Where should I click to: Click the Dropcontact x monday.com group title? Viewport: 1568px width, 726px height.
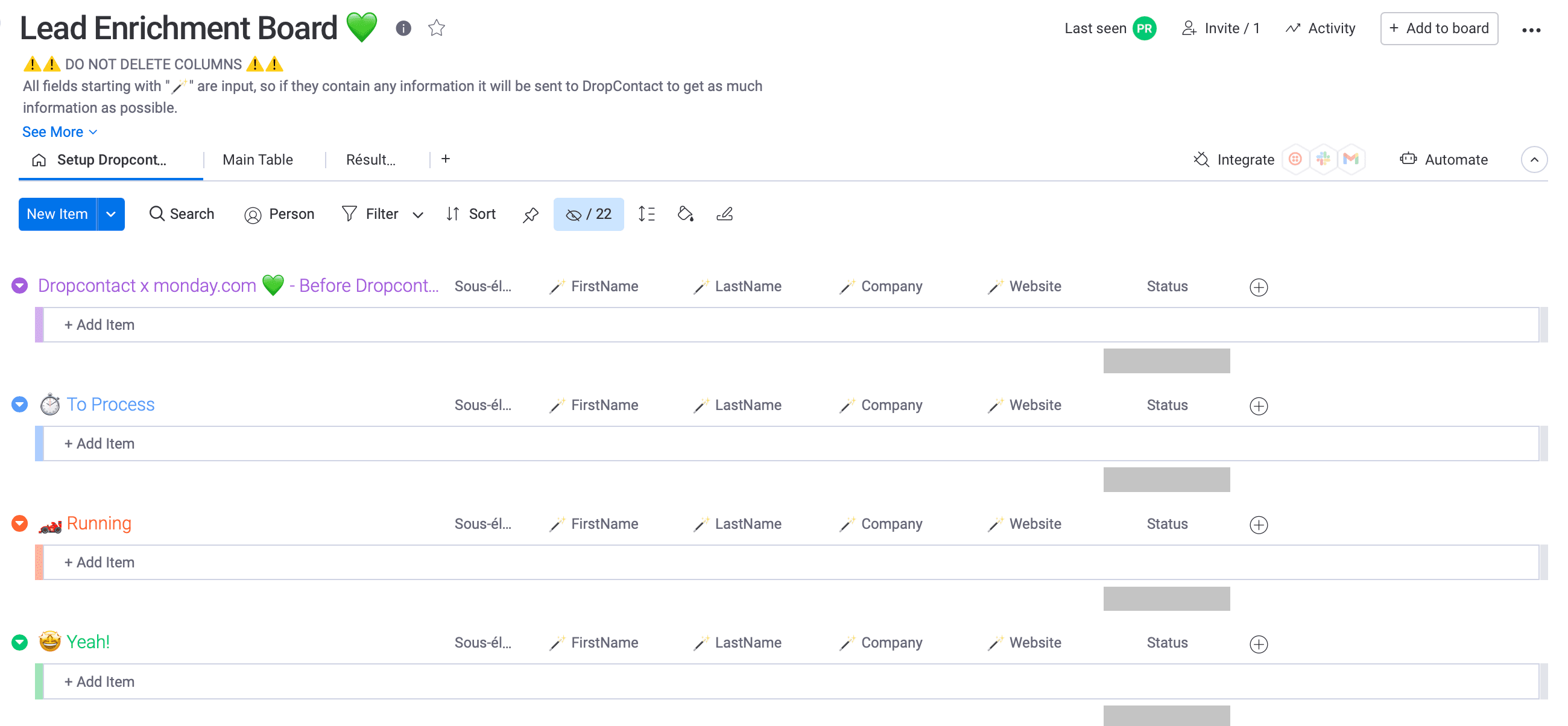click(238, 285)
